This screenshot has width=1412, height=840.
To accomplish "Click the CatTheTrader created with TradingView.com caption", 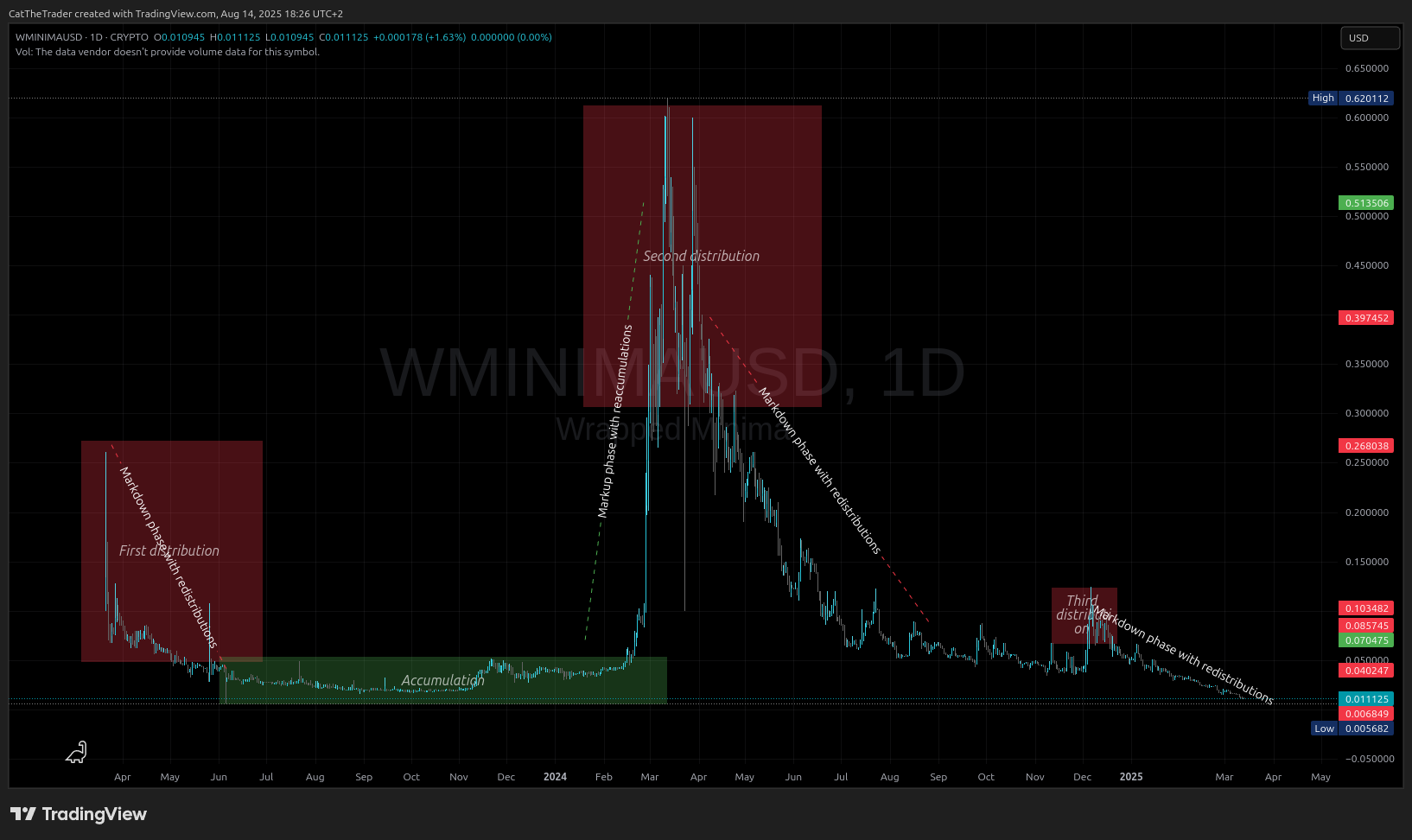I will 176,14.
